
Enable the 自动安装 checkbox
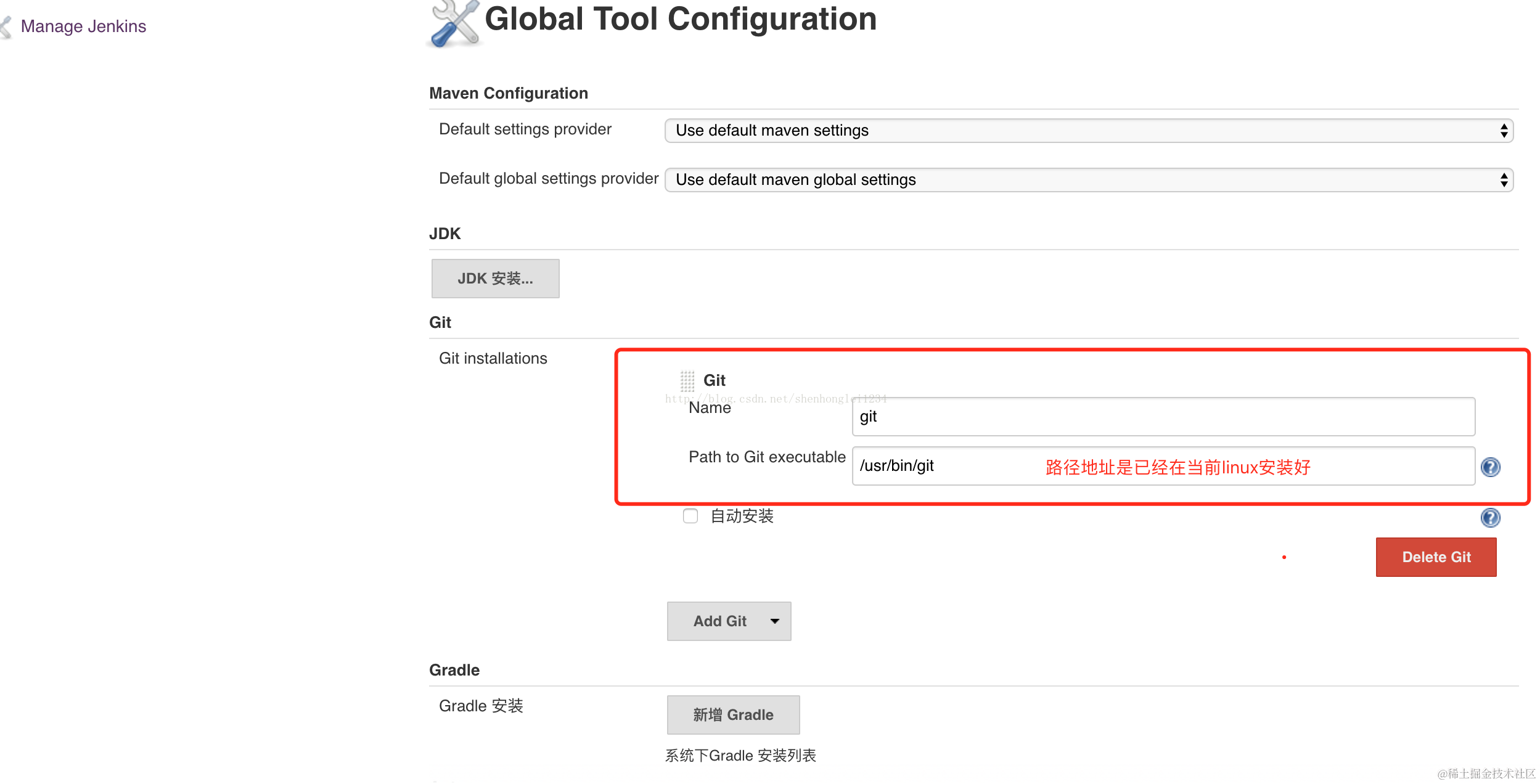click(690, 516)
